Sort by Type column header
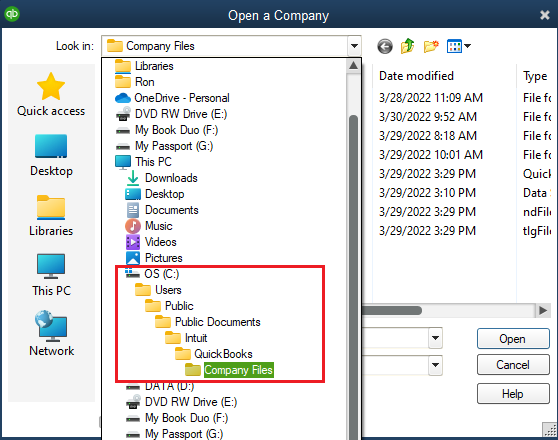 pyautogui.click(x=535, y=76)
